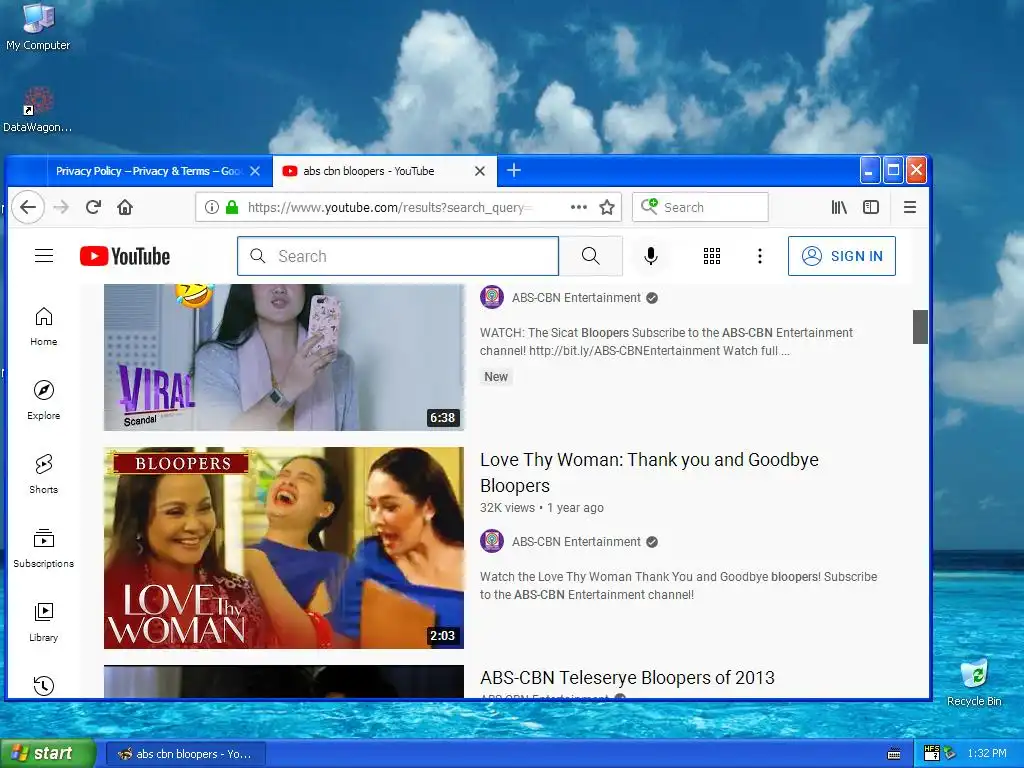1024x768 pixels.
Task: Open Shorts in YouTube sidebar
Action: (x=44, y=474)
